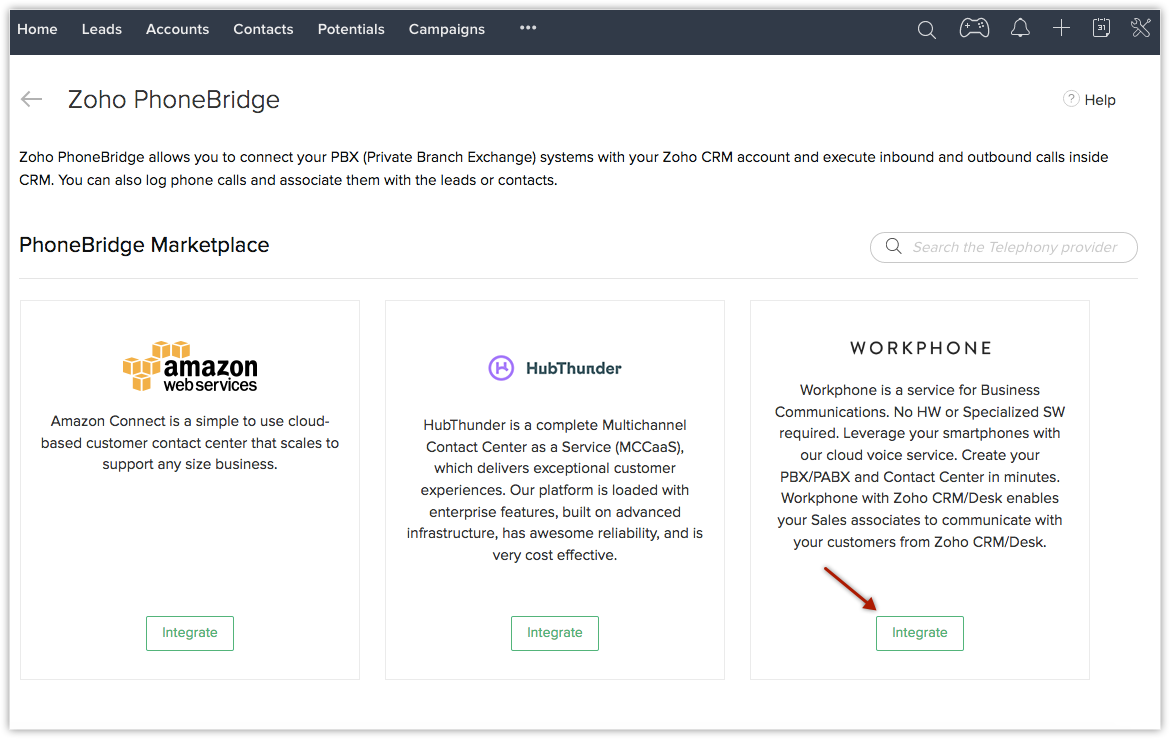Click the PhoneBridge Marketplace heading
This screenshot has width=1170, height=739.
144,245
